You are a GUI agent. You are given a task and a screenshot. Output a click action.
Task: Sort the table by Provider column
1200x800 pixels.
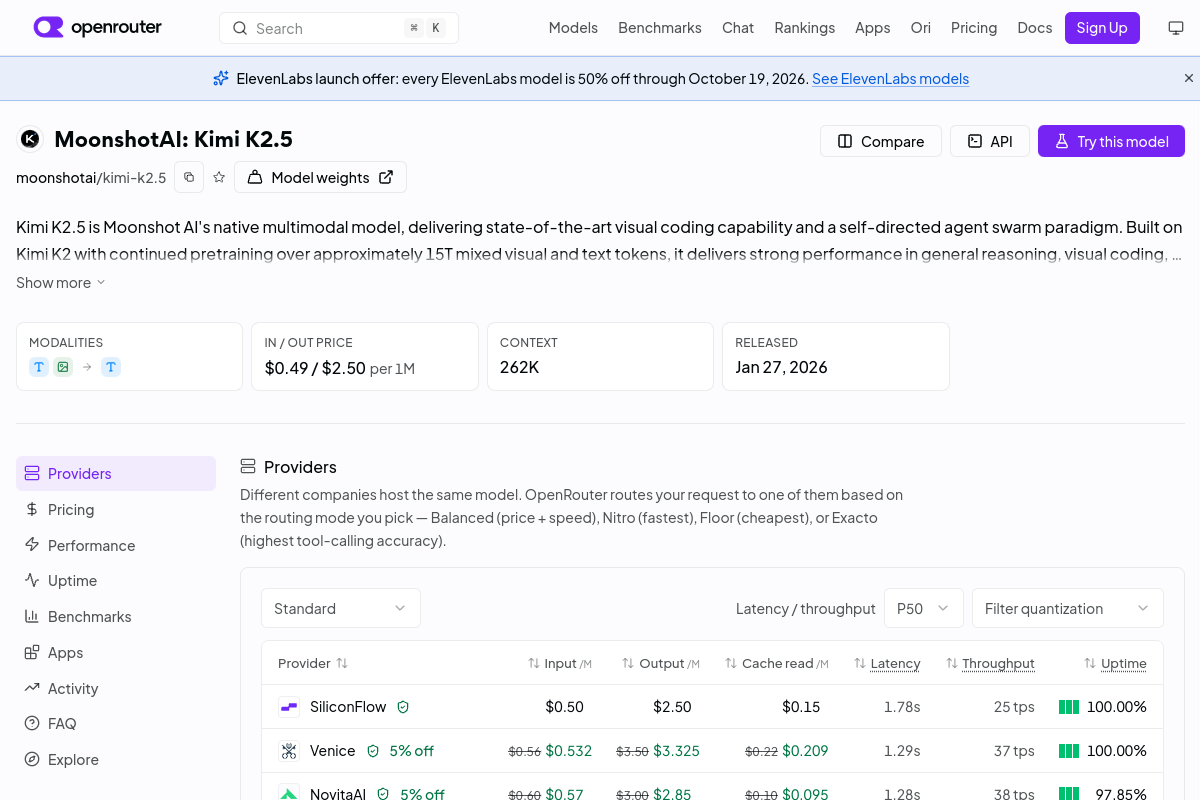[x=313, y=663]
